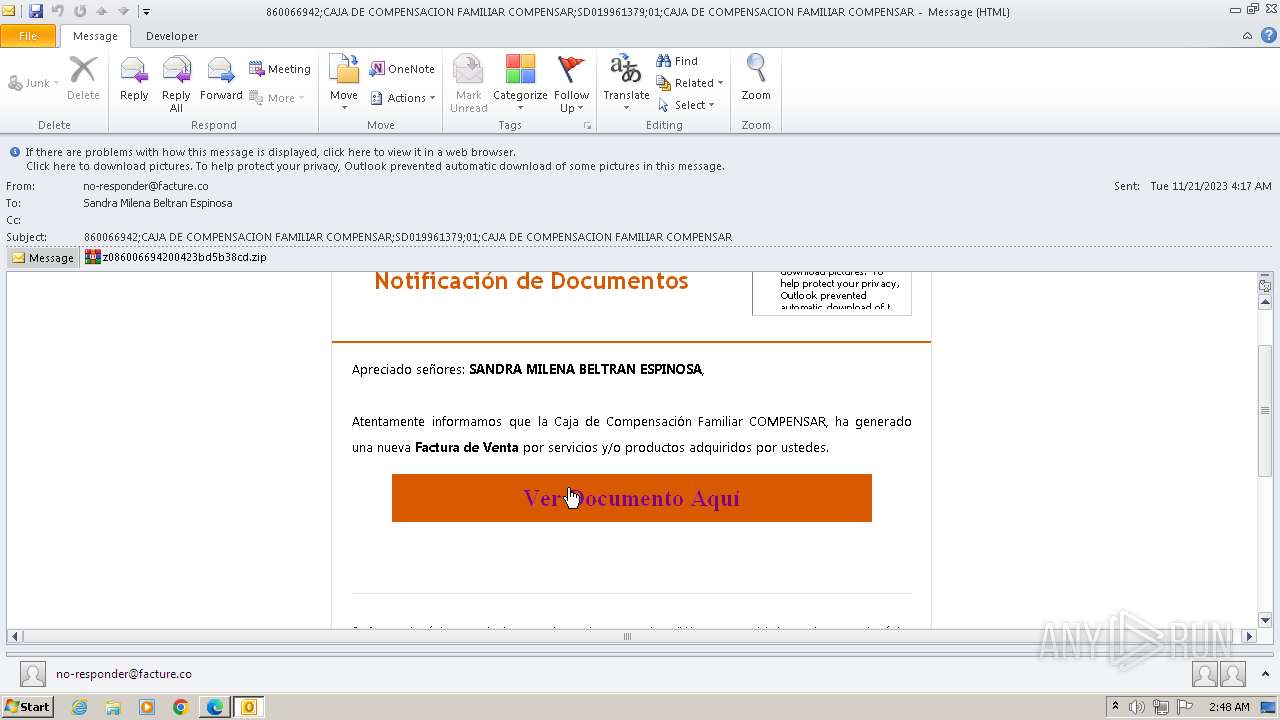Go to next item arrow in title bar
Screen dimensions: 1280x720
point(124,12)
